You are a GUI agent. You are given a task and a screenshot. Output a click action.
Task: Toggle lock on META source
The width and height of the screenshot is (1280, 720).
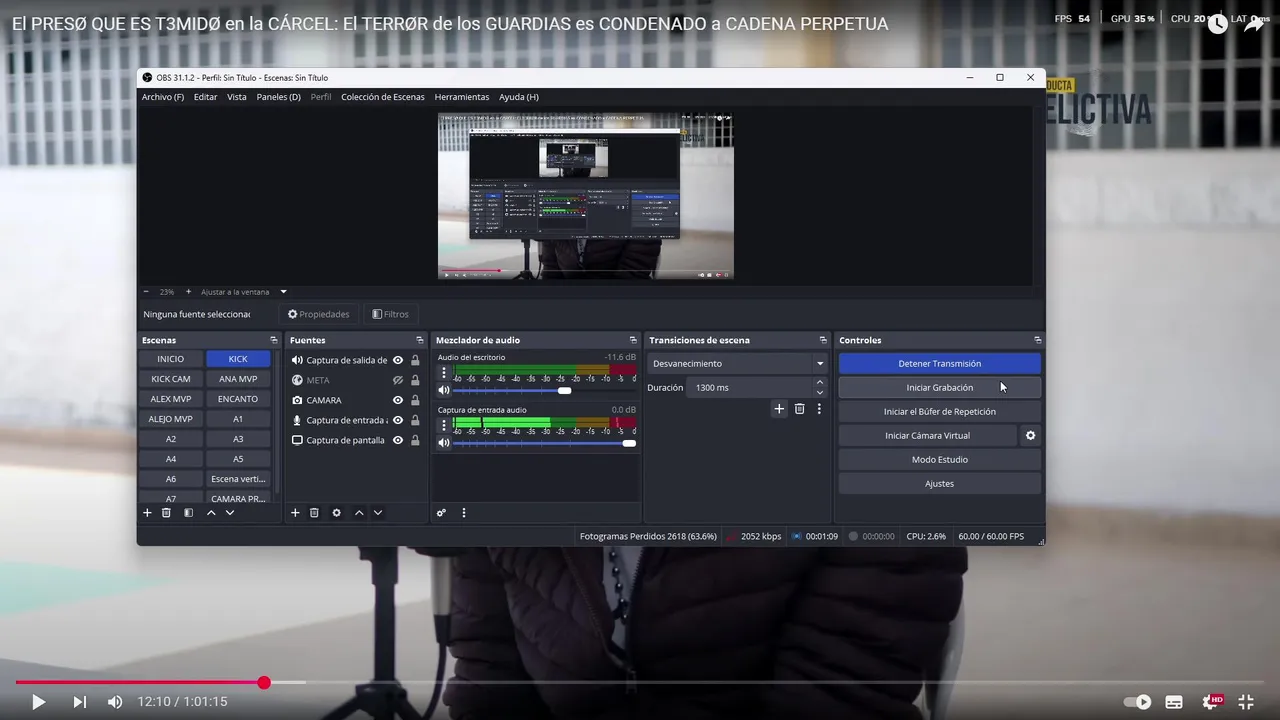coord(415,380)
